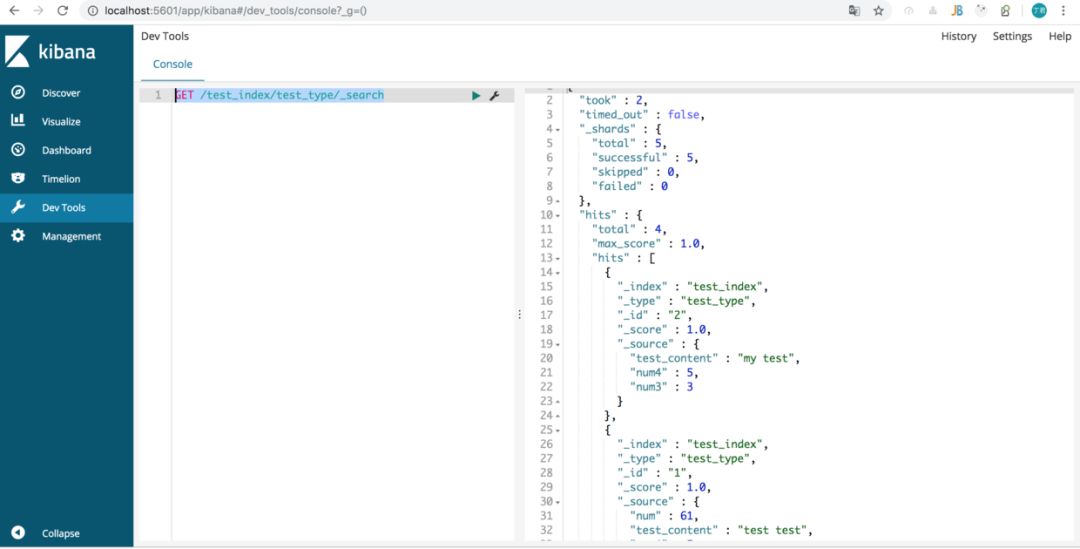Screen dimensions: 1080x549
Task: Select the Console tab
Action: [x=172, y=64]
